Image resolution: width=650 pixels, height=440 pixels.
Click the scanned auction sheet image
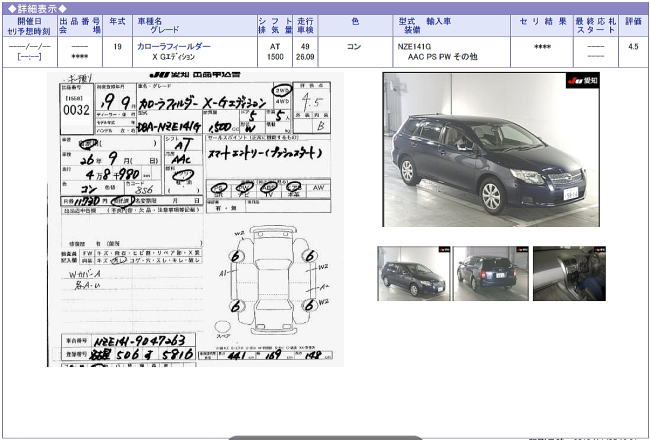(195, 219)
